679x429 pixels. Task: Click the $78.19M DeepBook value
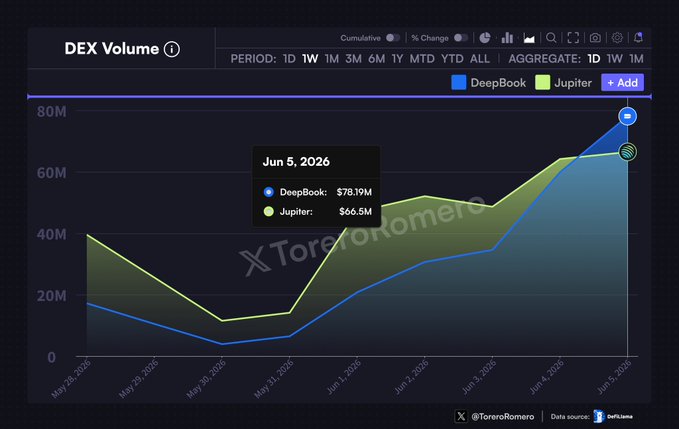click(354, 192)
